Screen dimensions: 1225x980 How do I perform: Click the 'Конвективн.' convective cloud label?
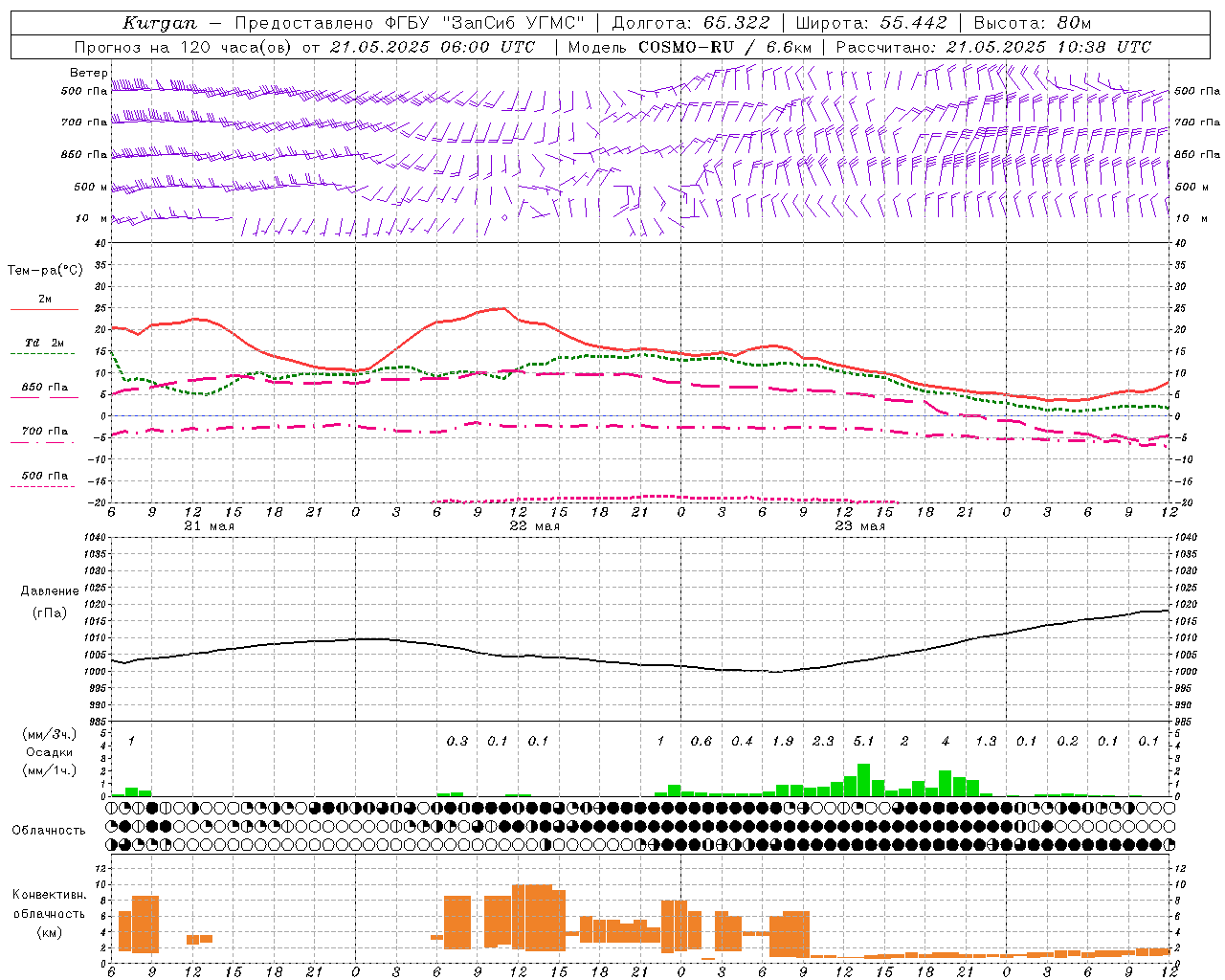[50, 895]
